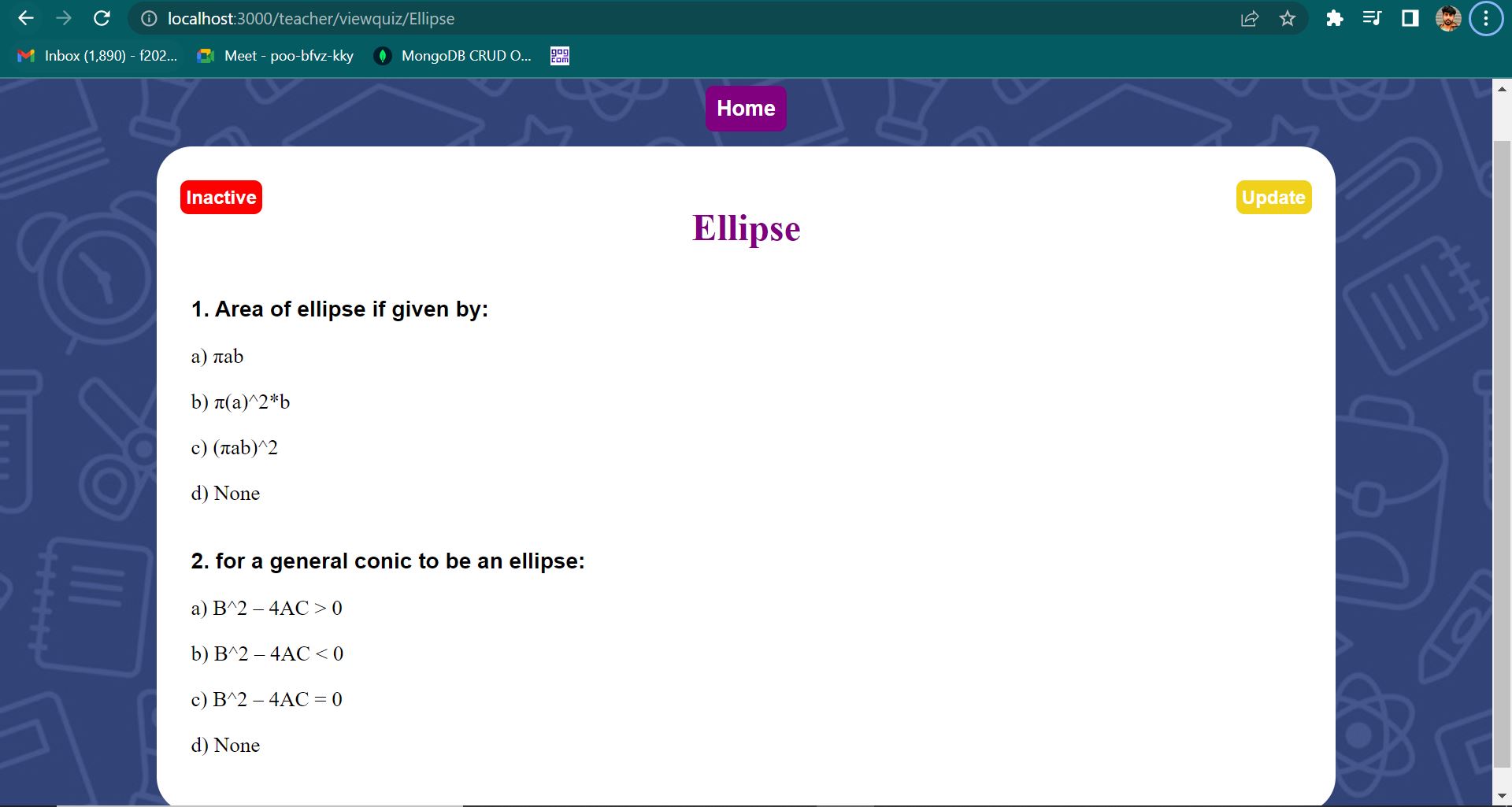The width and height of the screenshot is (1512, 807).
Task: Go back to the previous page
Action: click(26, 18)
